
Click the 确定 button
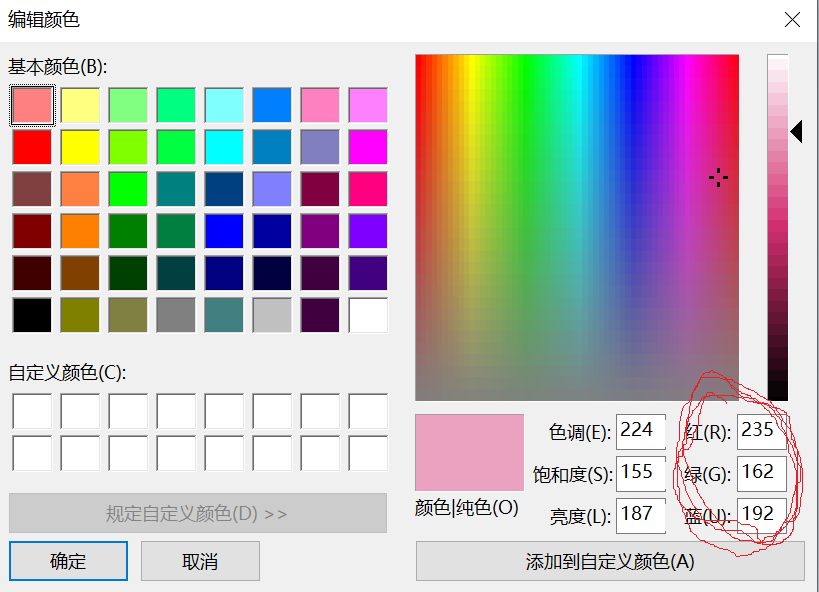tap(68, 561)
